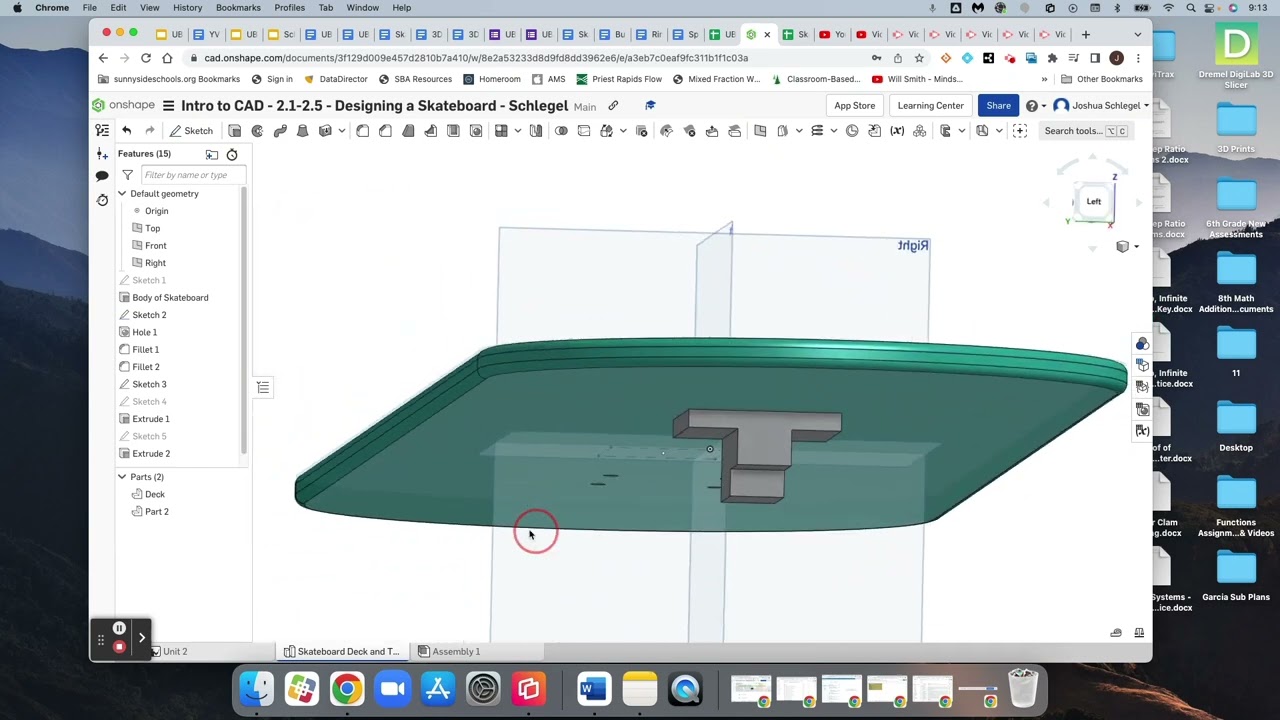Select Part 2 in parts list
The height and width of the screenshot is (720, 1280).
click(156, 512)
